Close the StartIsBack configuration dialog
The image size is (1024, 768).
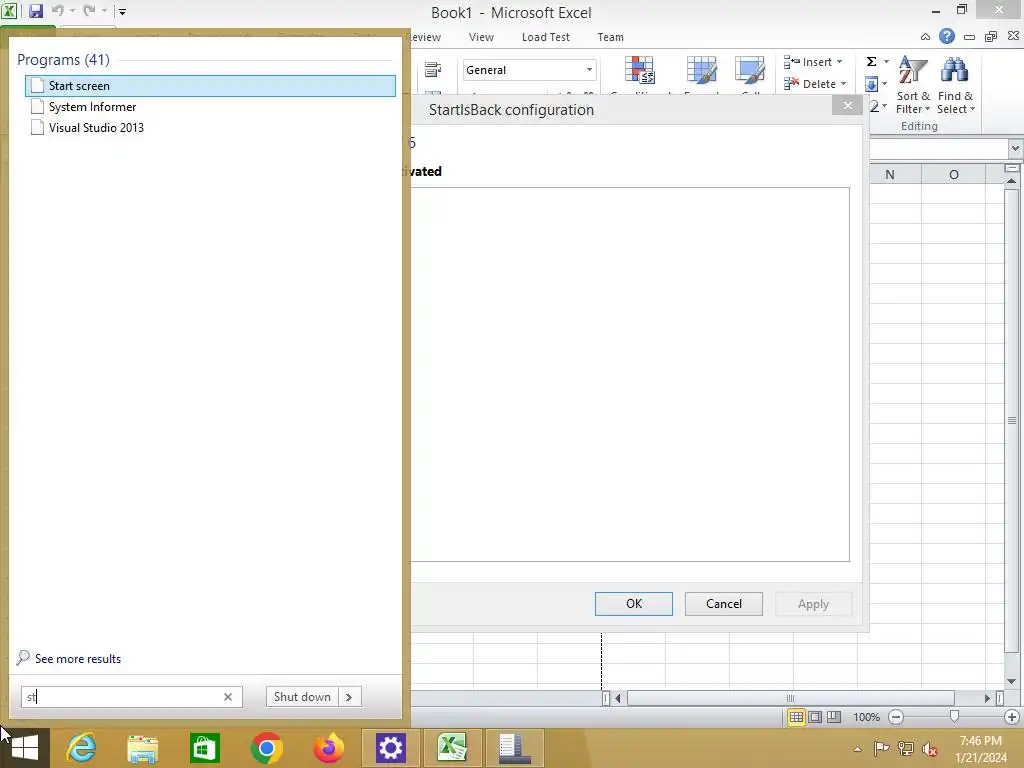(x=848, y=105)
